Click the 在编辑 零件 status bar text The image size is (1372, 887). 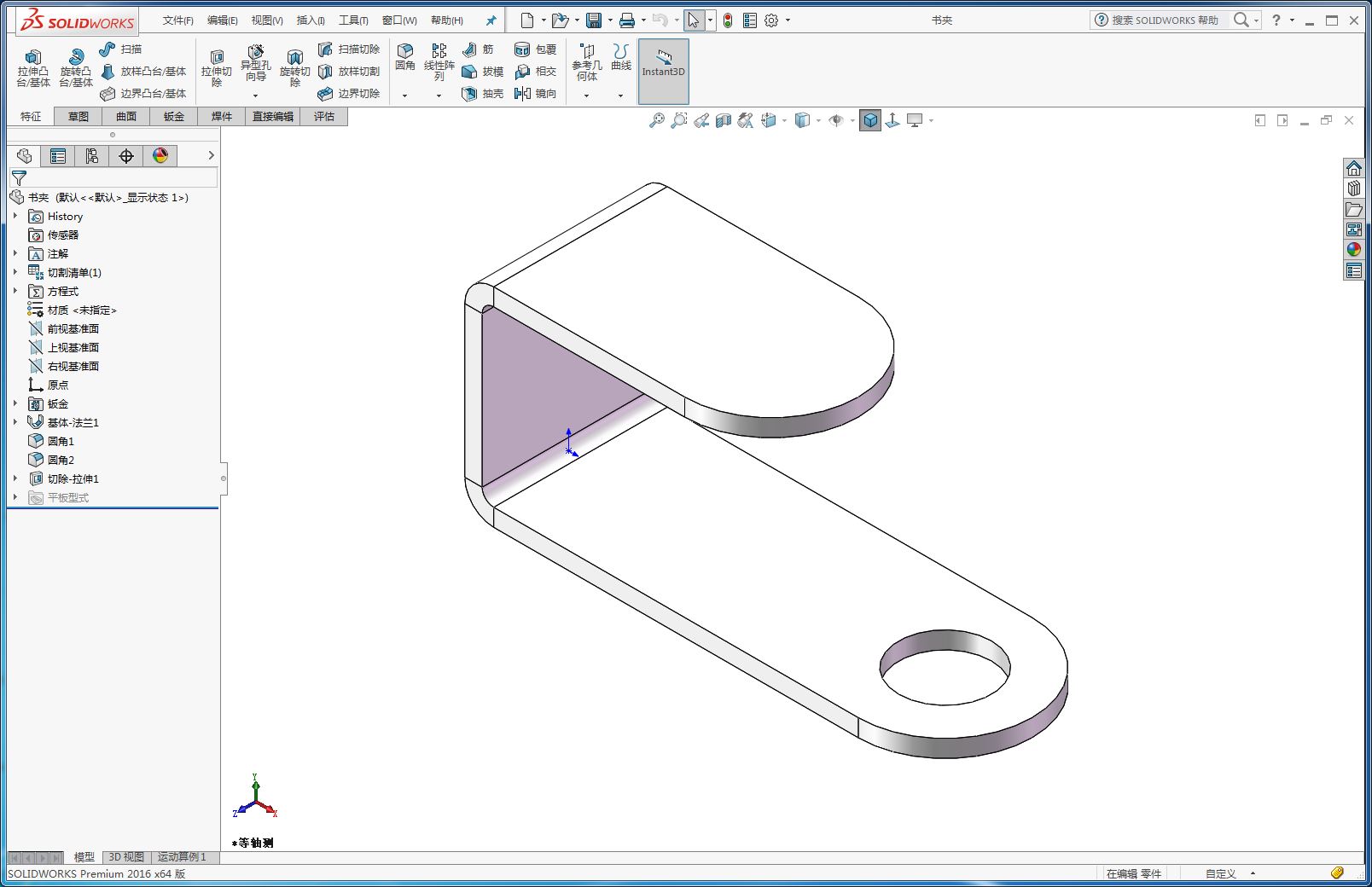pyautogui.click(x=1134, y=873)
